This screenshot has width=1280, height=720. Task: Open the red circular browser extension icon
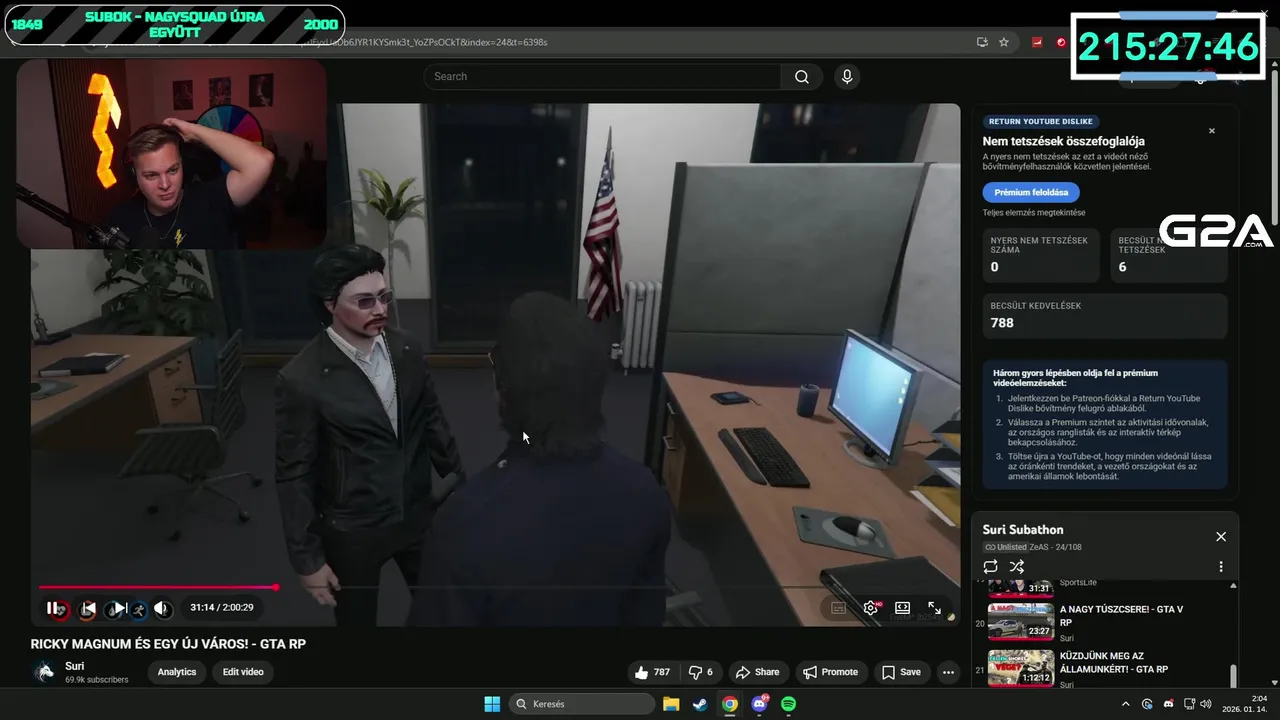tap(1061, 42)
